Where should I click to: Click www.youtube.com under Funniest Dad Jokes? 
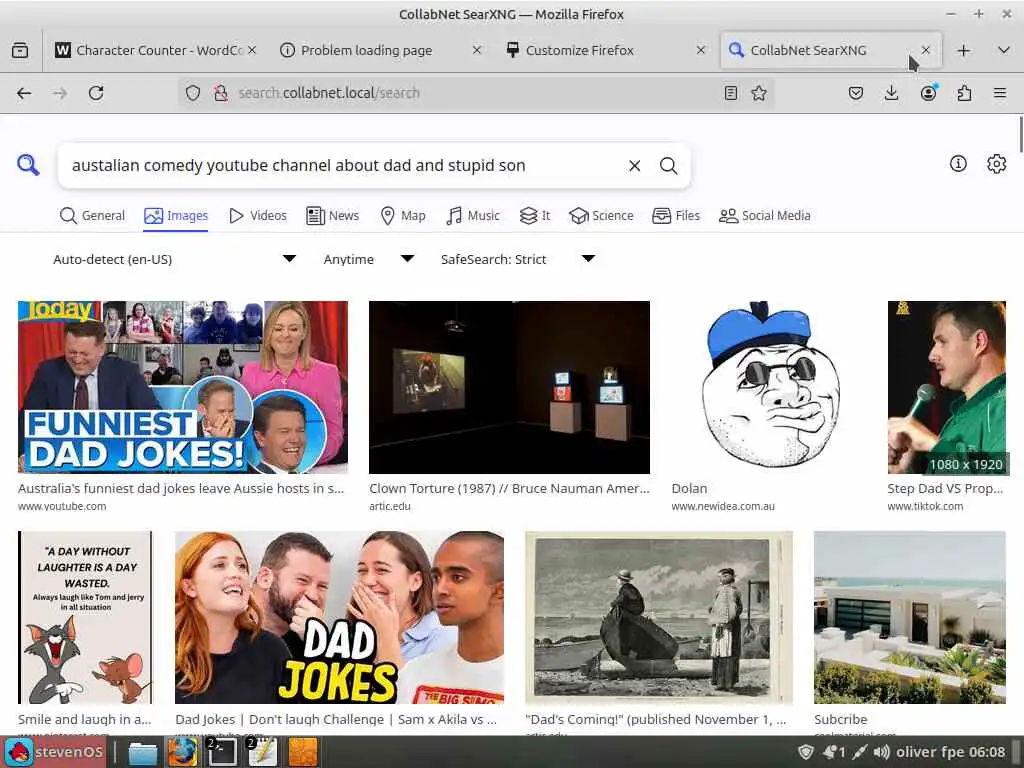click(x=62, y=506)
